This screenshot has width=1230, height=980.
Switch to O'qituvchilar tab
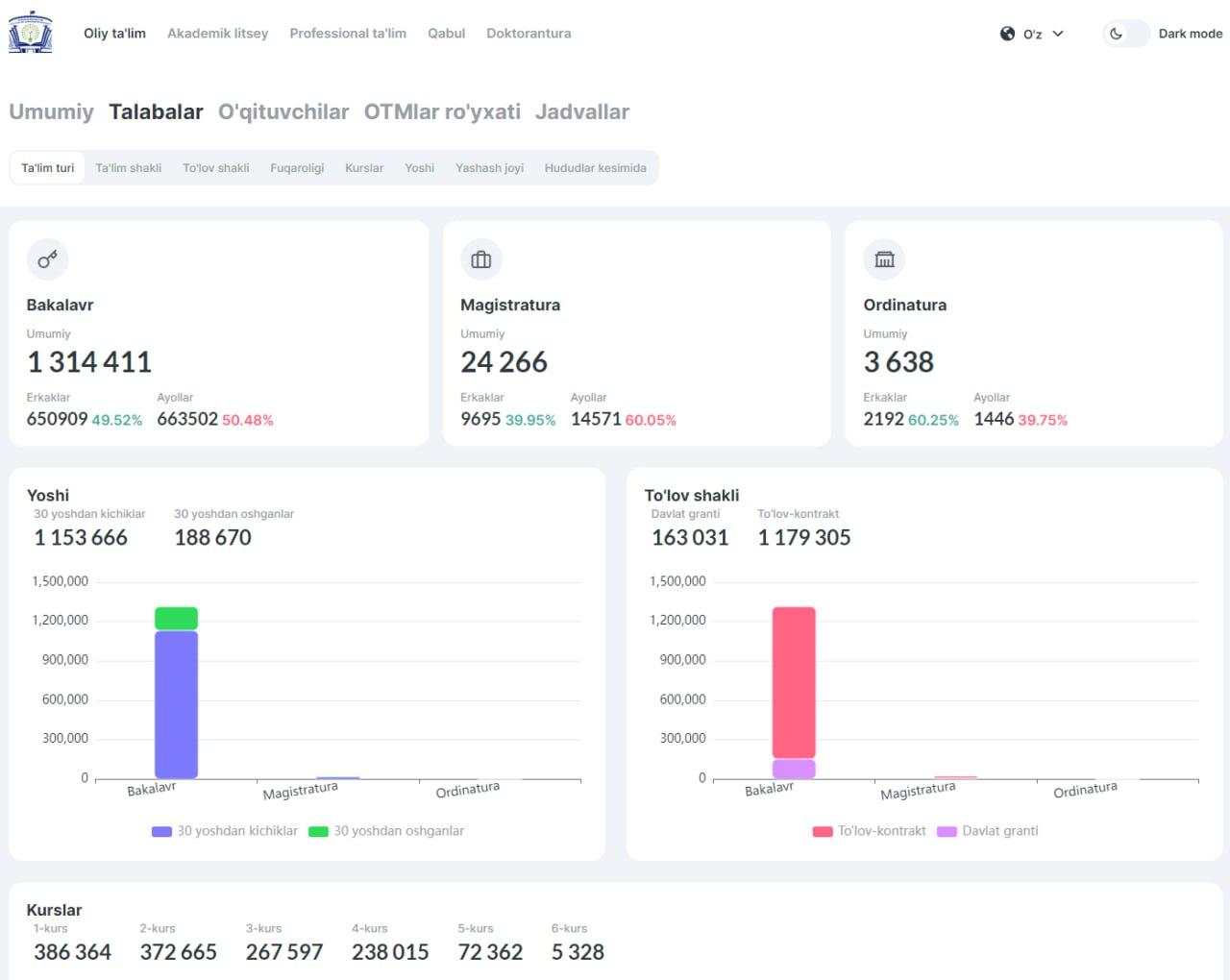pos(283,111)
